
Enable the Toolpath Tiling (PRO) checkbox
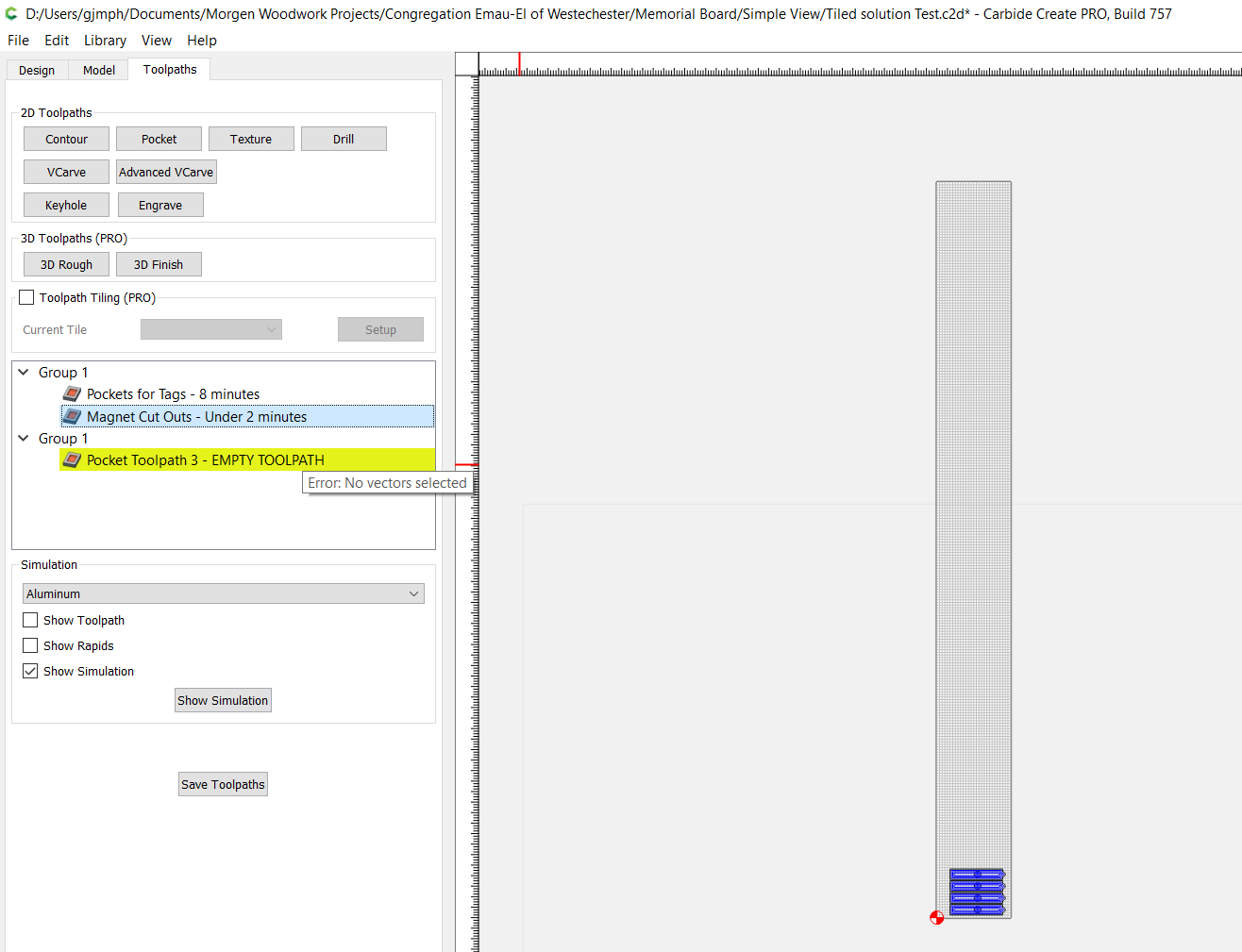coord(26,297)
